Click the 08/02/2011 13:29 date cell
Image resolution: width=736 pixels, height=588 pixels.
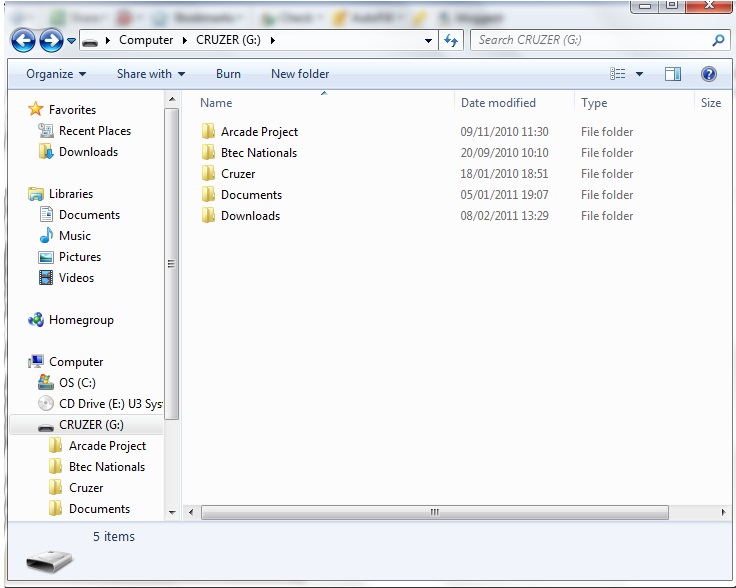504,216
